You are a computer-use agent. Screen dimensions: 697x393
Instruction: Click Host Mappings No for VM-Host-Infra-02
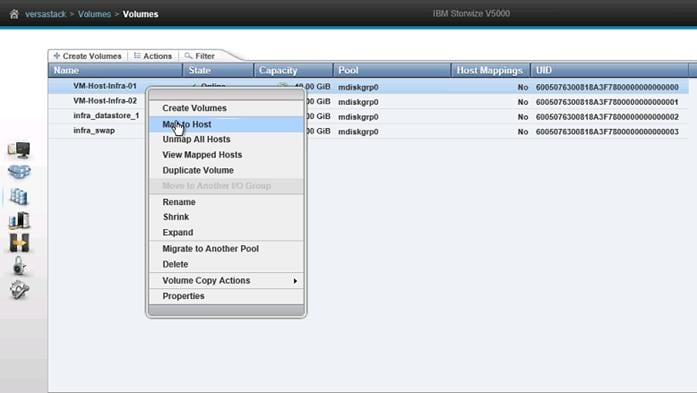point(523,102)
